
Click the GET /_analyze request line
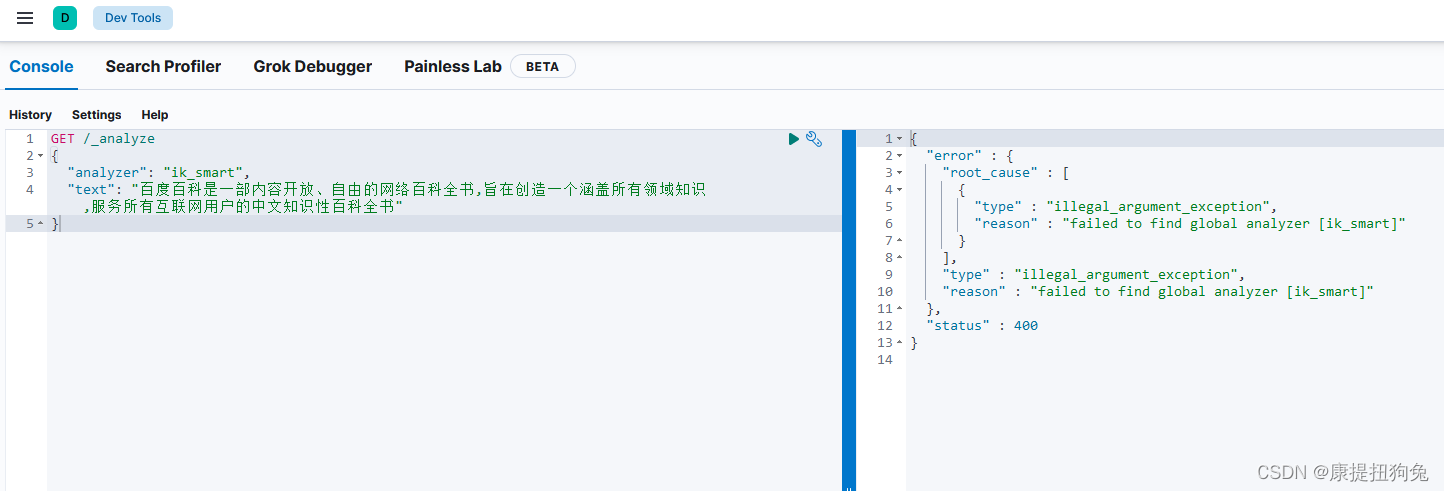click(x=103, y=139)
